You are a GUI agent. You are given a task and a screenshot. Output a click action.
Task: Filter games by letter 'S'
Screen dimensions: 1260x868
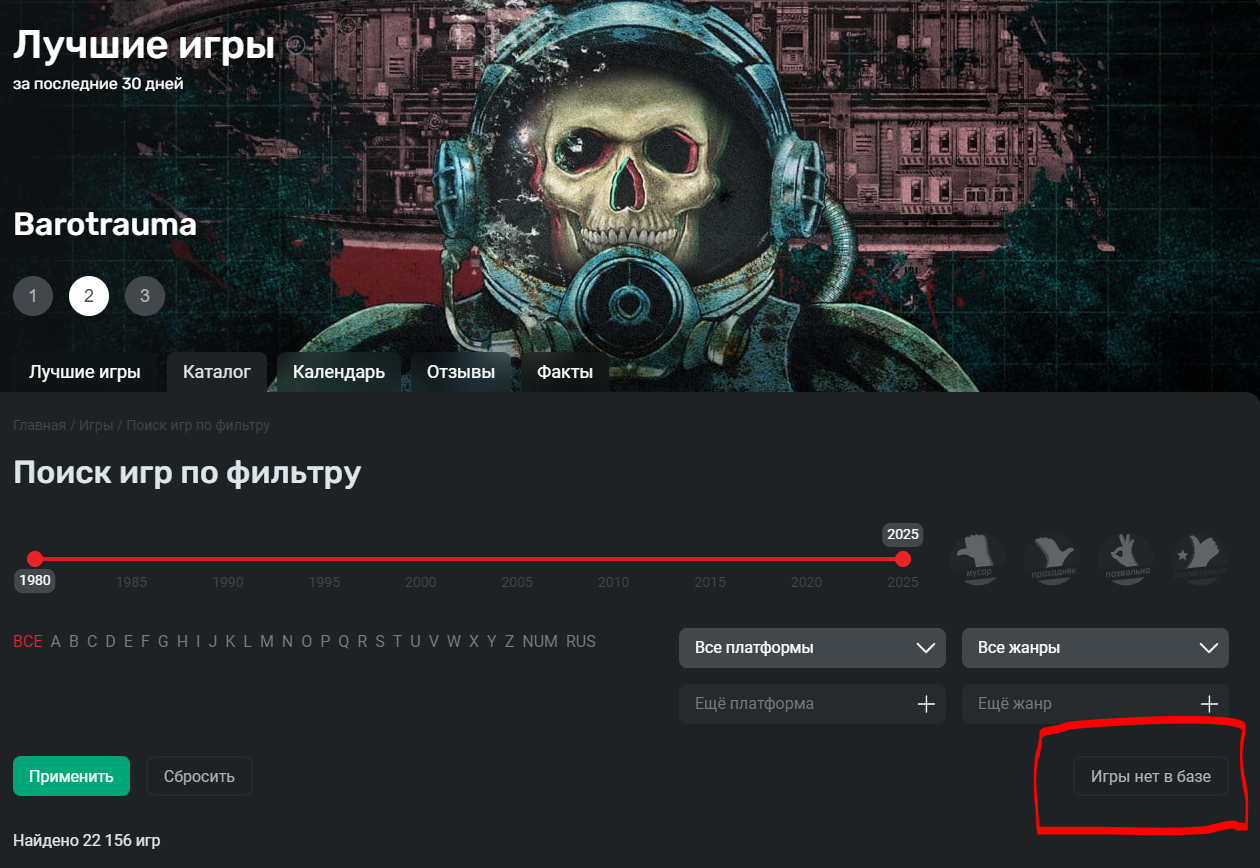click(379, 642)
